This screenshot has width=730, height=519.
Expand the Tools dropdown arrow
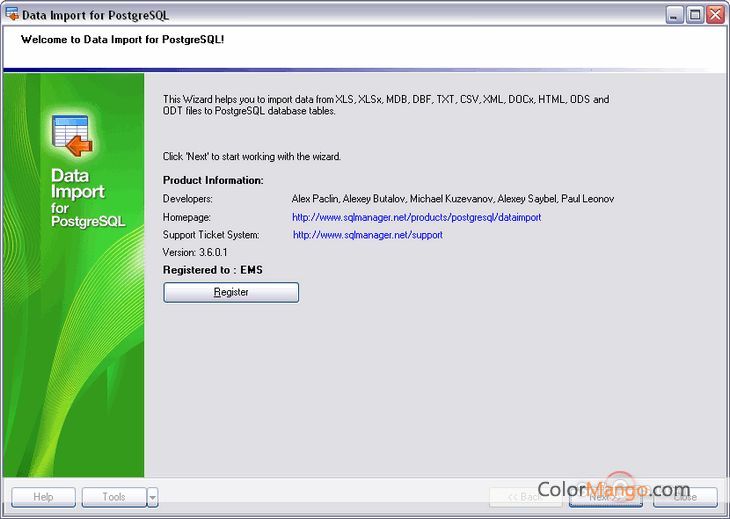(153, 497)
